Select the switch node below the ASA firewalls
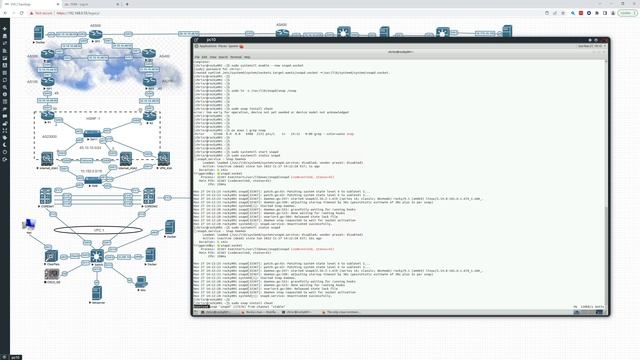Image resolution: width=640 pixels, height=360 pixels. pos(93,180)
